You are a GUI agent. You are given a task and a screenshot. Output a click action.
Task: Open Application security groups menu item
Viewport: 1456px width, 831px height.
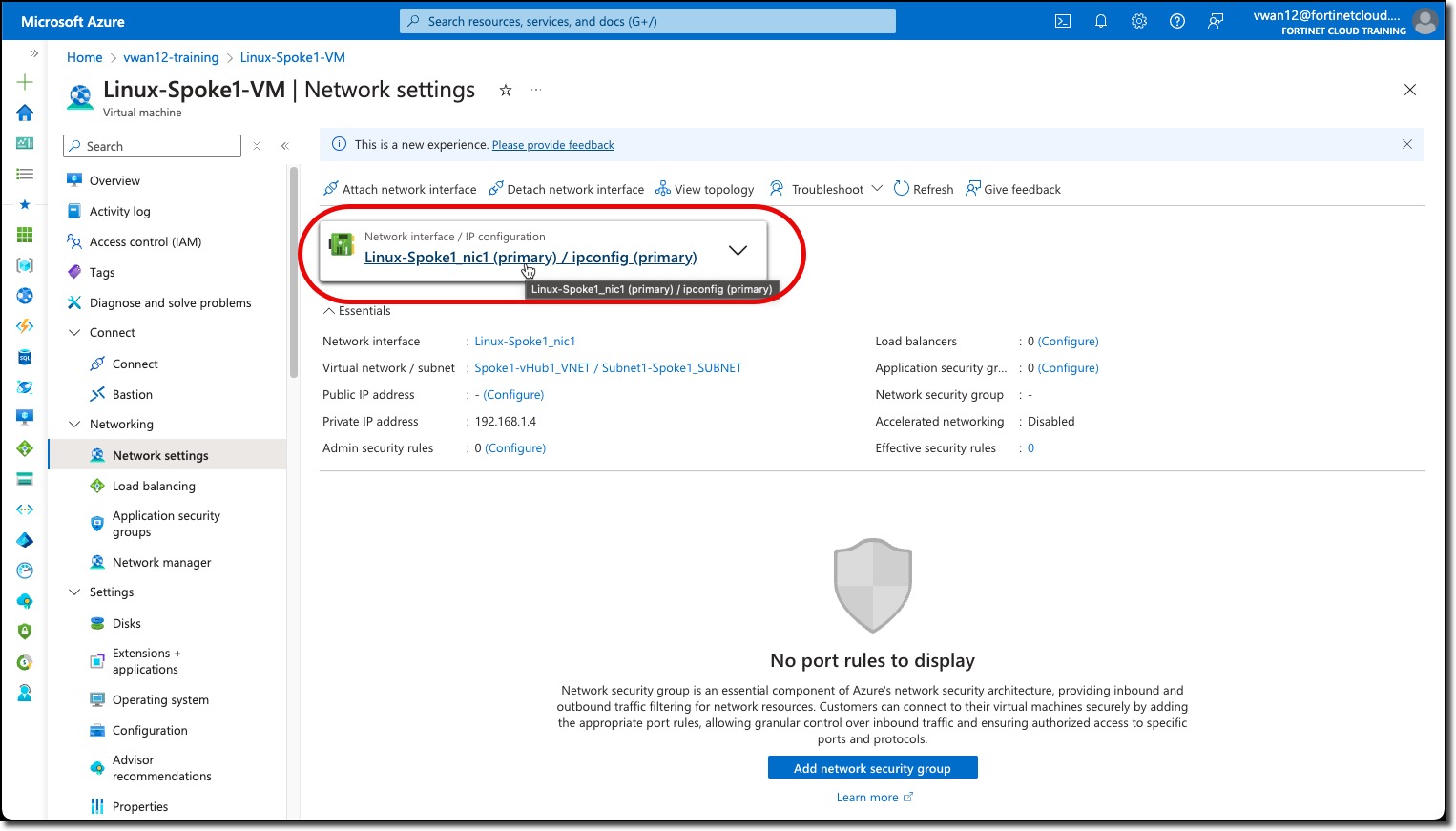167,524
